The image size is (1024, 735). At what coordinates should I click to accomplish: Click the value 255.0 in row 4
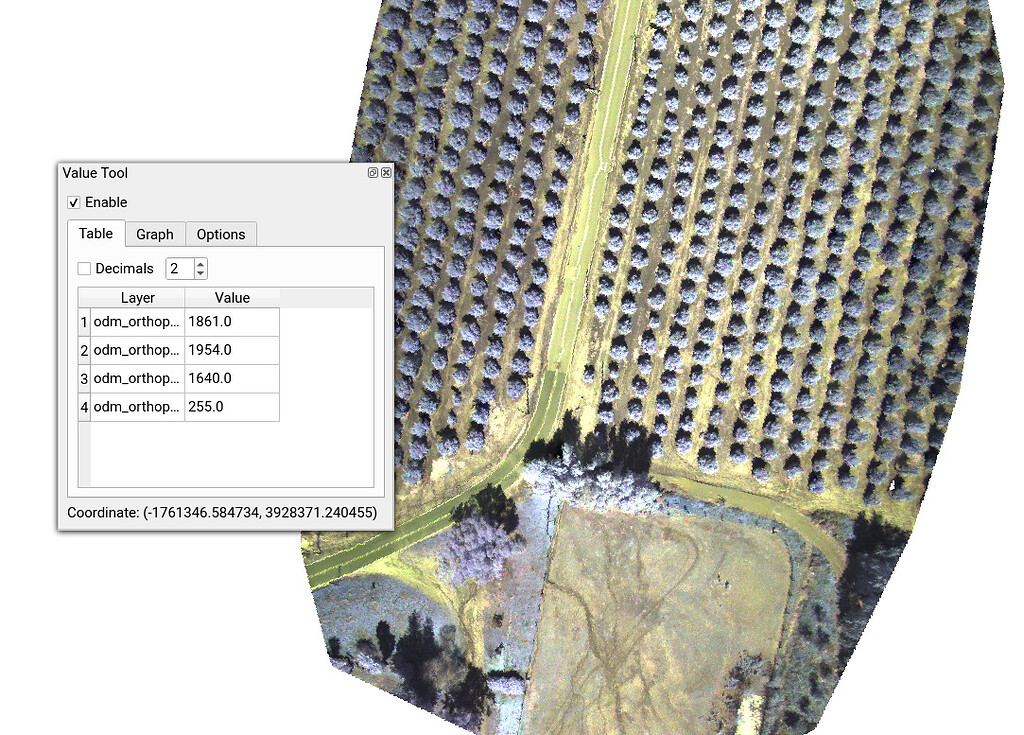(x=204, y=407)
